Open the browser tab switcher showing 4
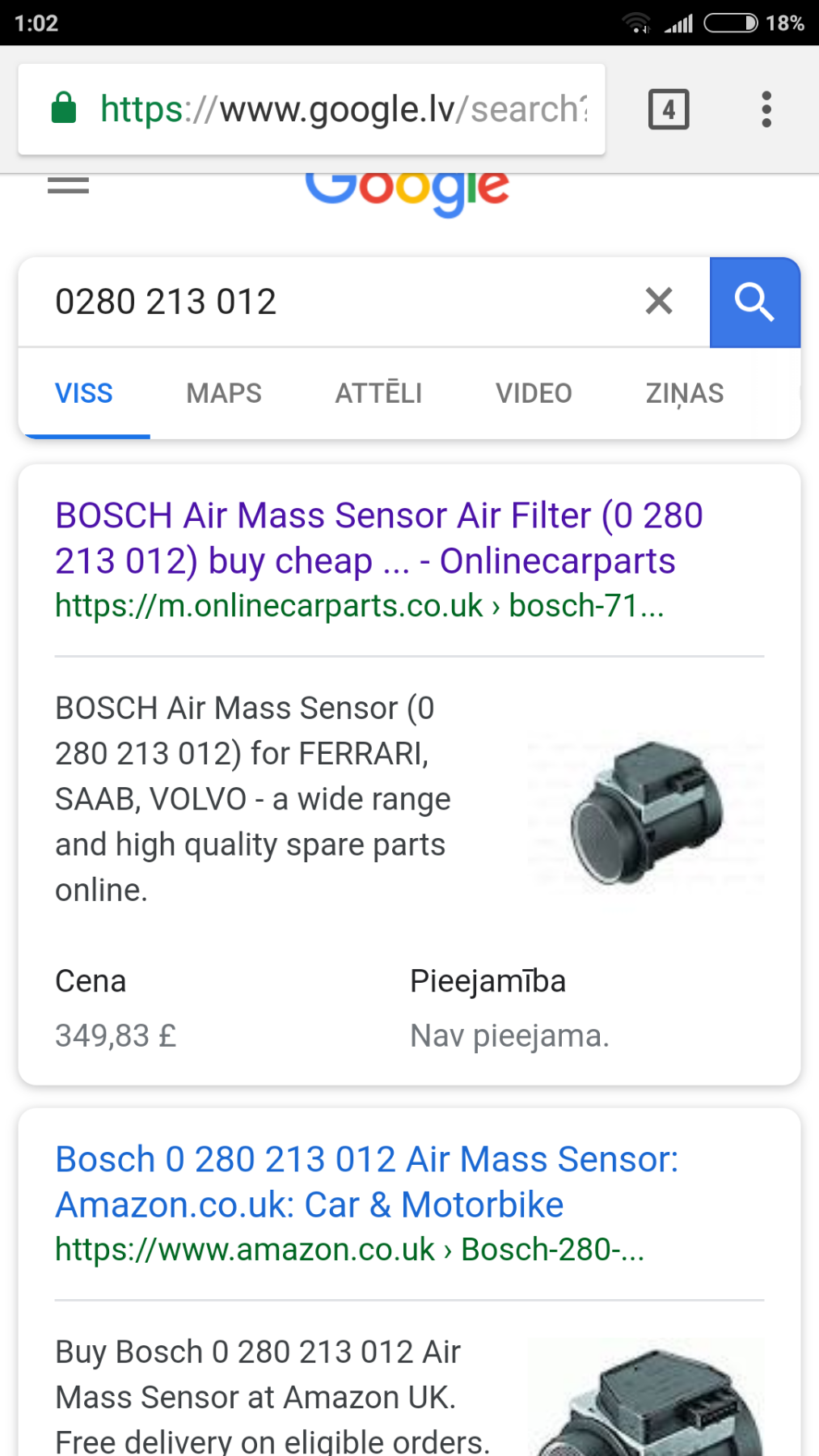Viewport: 819px width, 1456px height. click(x=669, y=109)
